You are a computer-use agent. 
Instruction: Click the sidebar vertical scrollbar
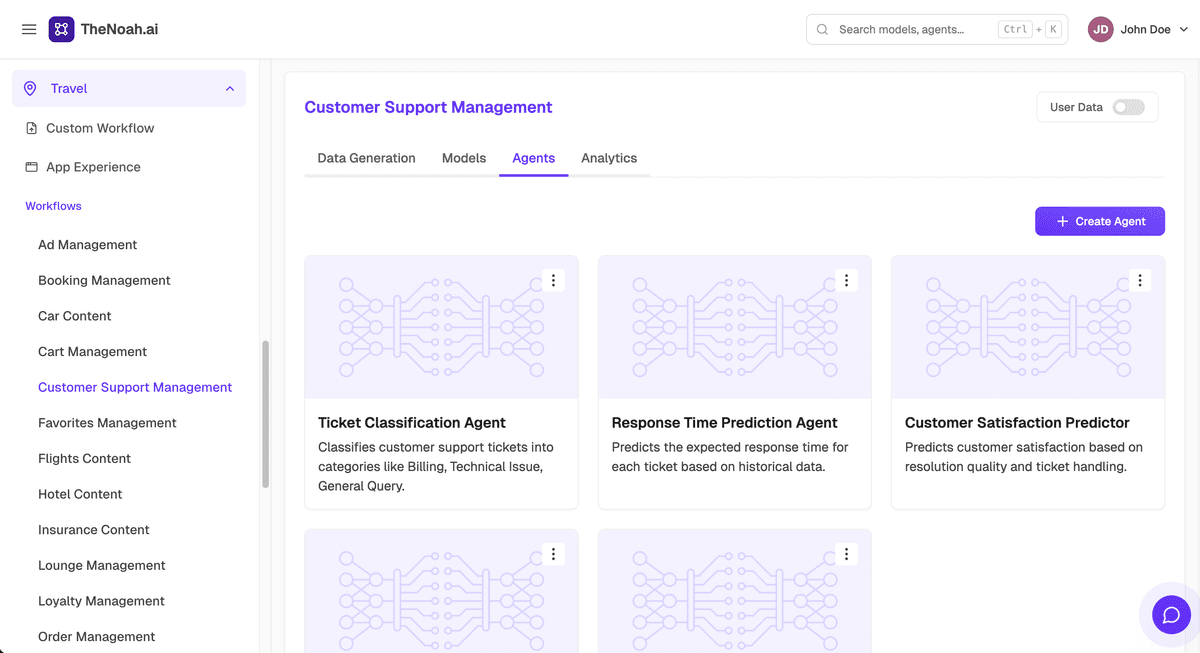click(x=265, y=414)
